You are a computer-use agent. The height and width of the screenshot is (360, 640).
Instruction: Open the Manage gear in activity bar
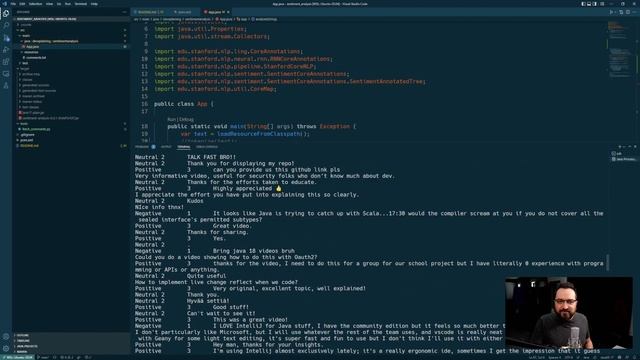pyautogui.click(x=6, y=349)
